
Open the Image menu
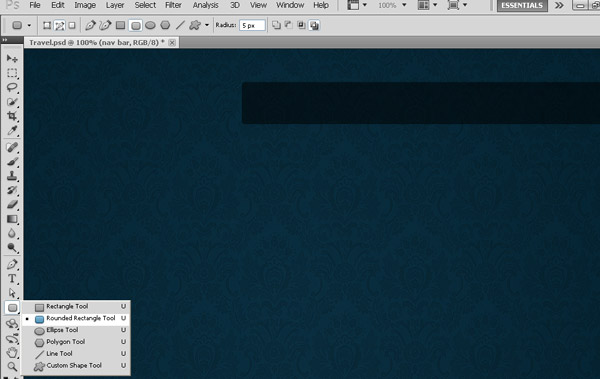85,5
